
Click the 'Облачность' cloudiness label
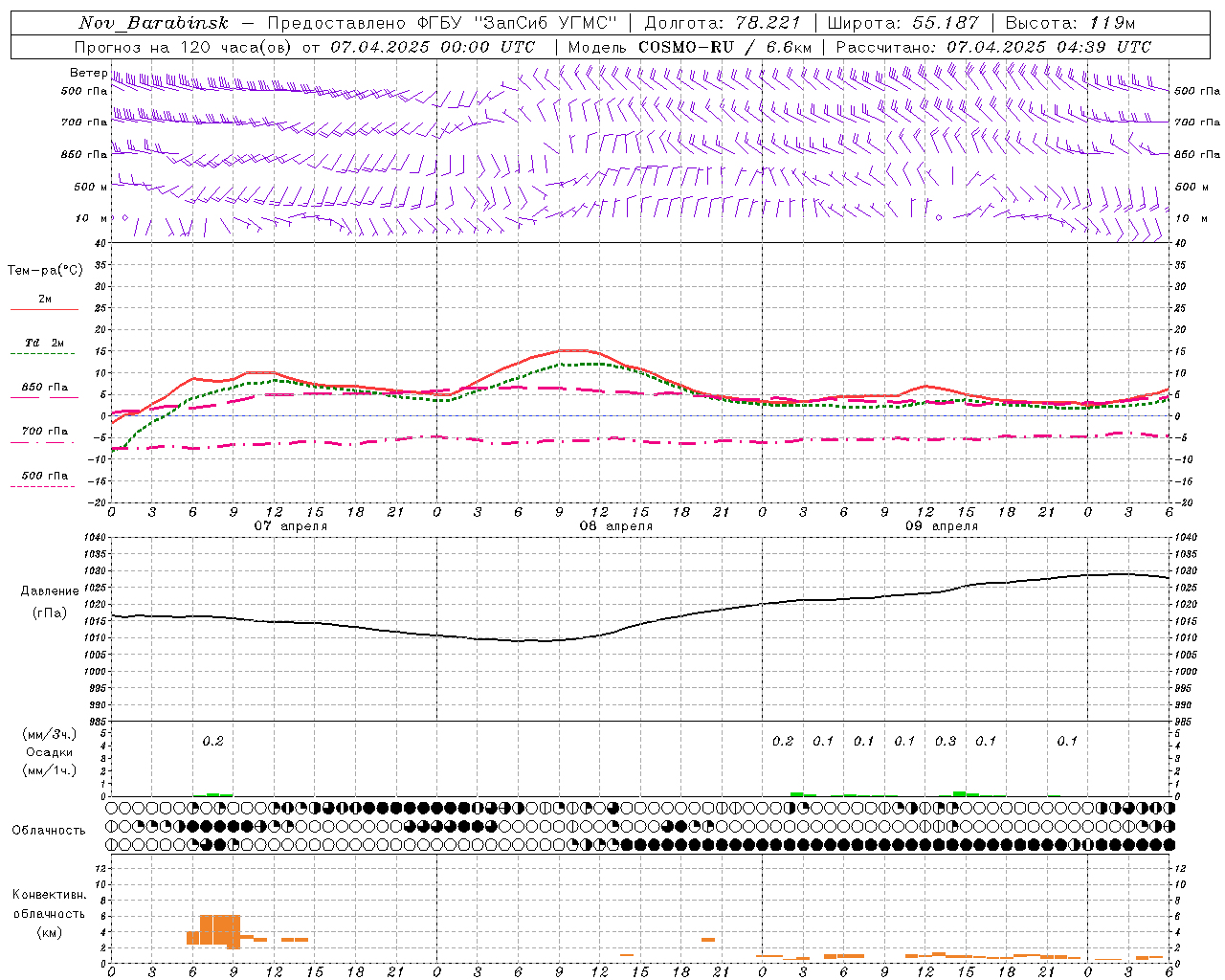tap(49, 831)
